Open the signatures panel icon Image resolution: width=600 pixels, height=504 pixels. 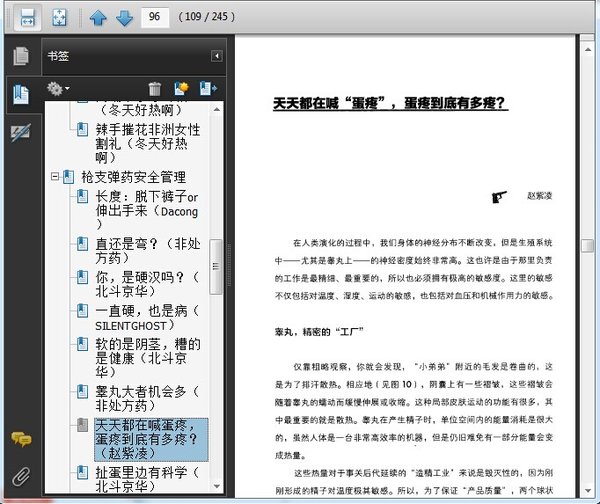pos(21,132)
